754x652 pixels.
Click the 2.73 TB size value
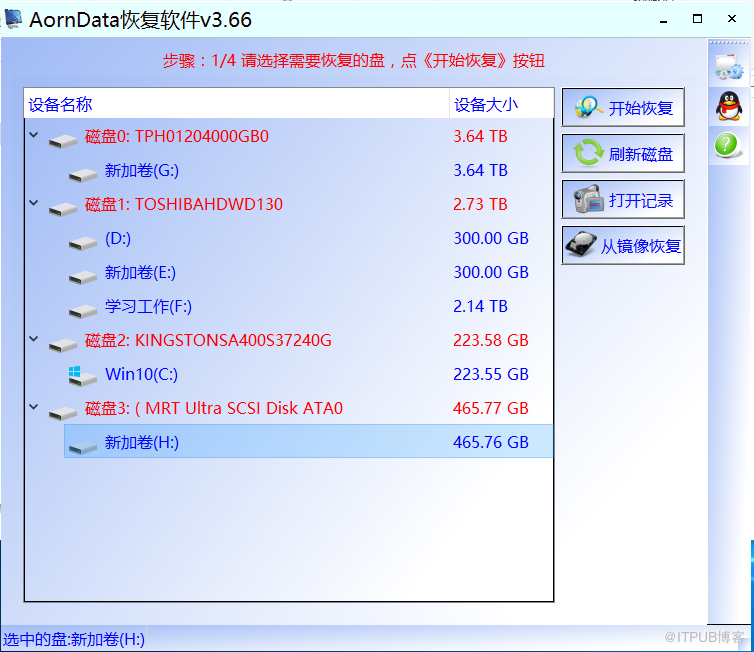pyautogui.click(x=480, y=204)
